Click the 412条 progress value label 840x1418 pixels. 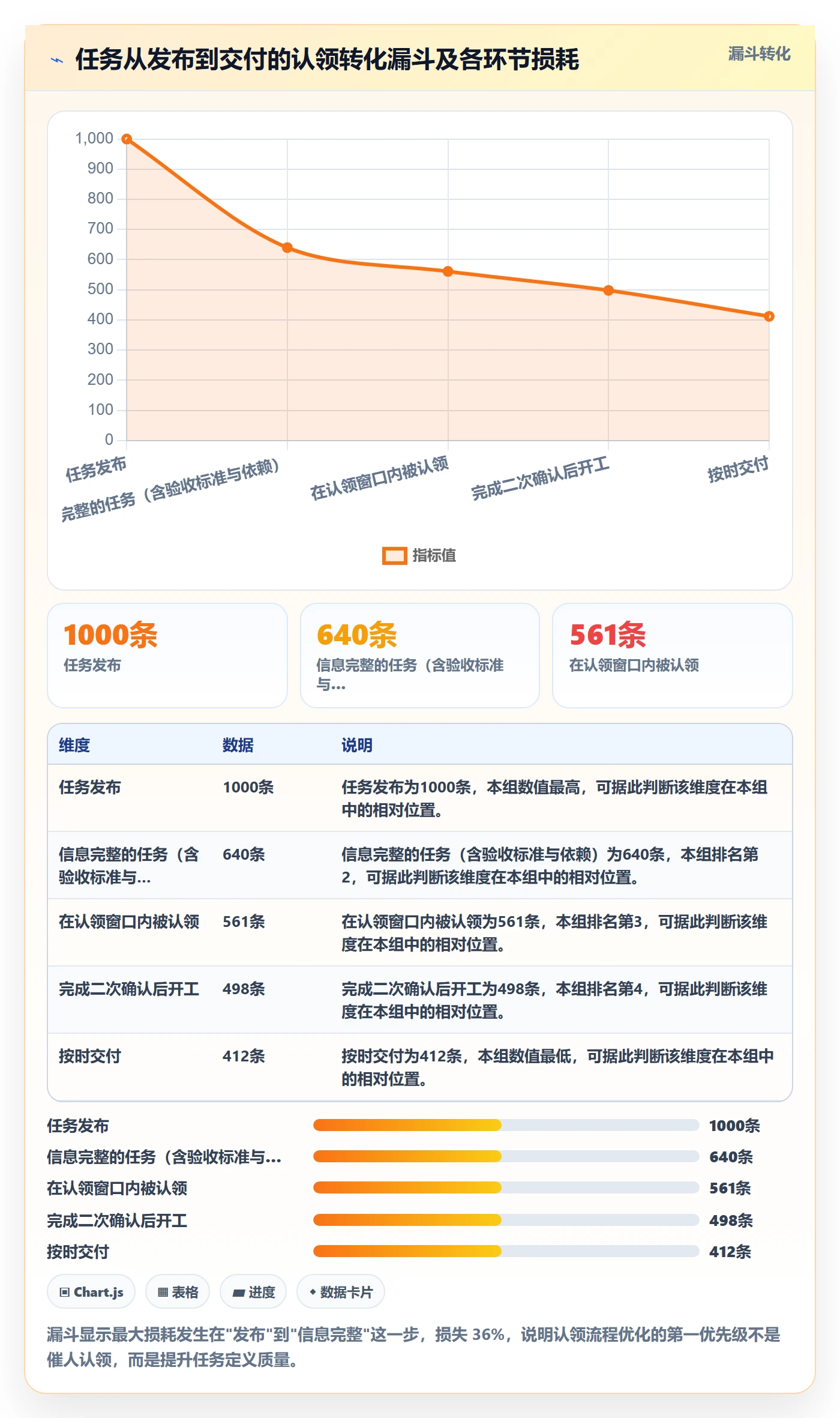tap(730, 1252)
